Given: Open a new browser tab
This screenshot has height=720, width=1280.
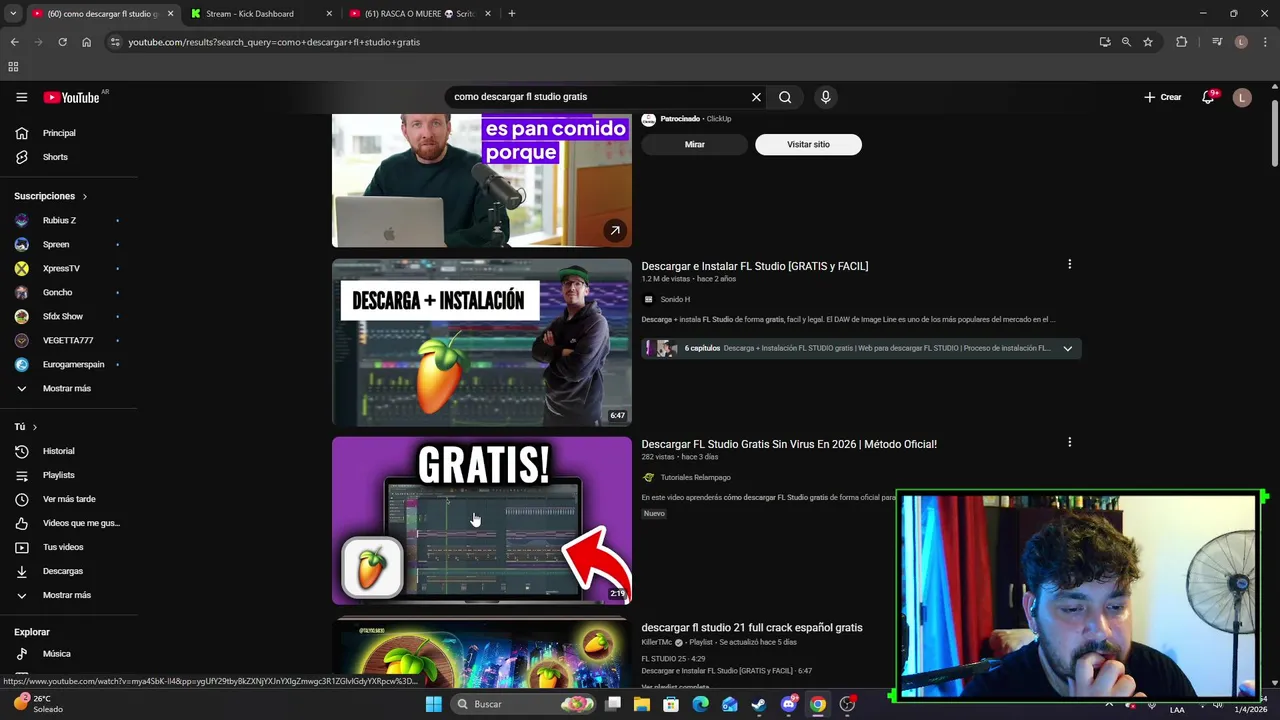Looking at the screenshot, I should 512,14.
